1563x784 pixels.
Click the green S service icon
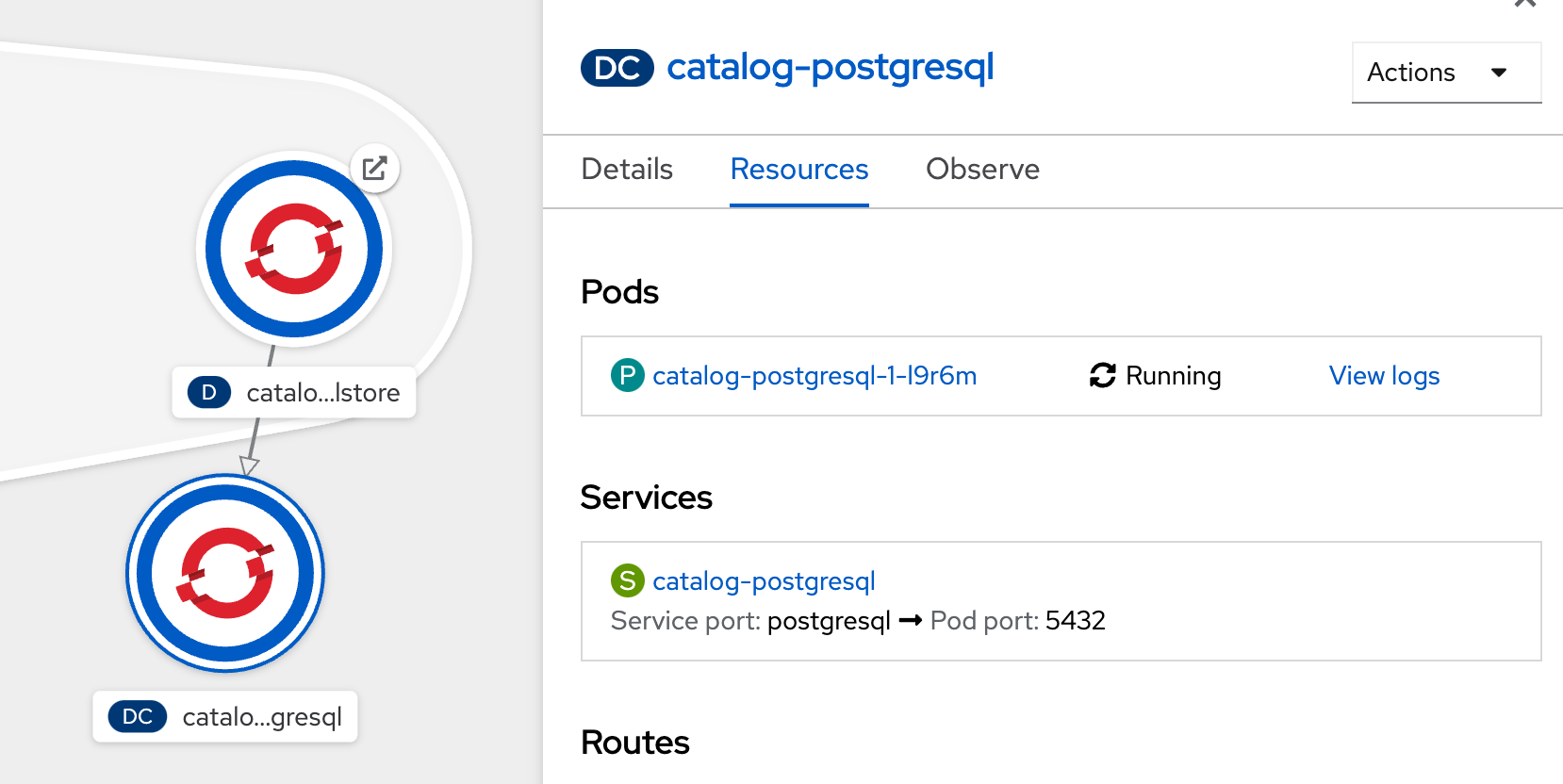point(627,580)
